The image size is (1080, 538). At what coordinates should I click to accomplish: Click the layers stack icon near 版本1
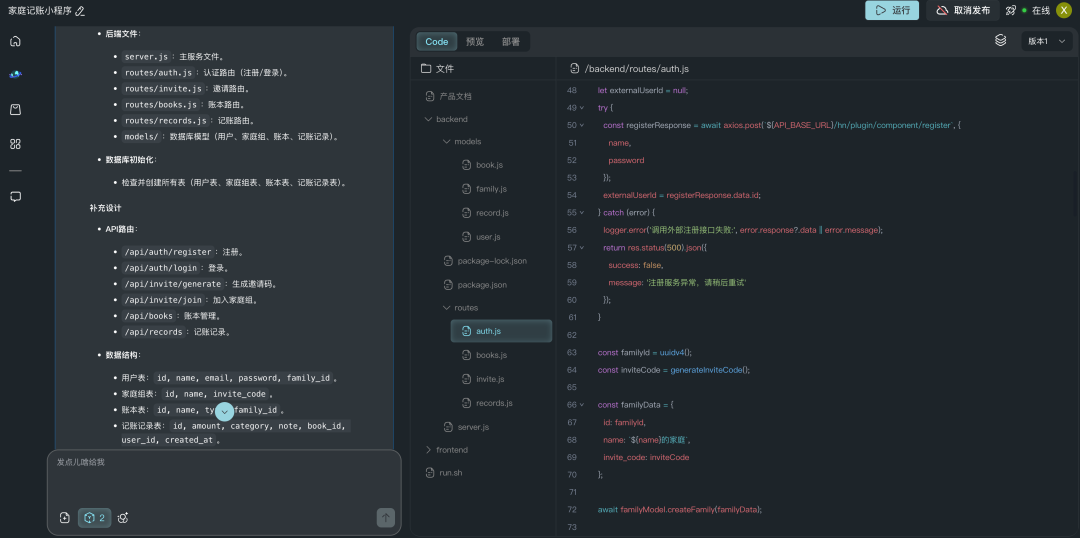pos(1001,41)
